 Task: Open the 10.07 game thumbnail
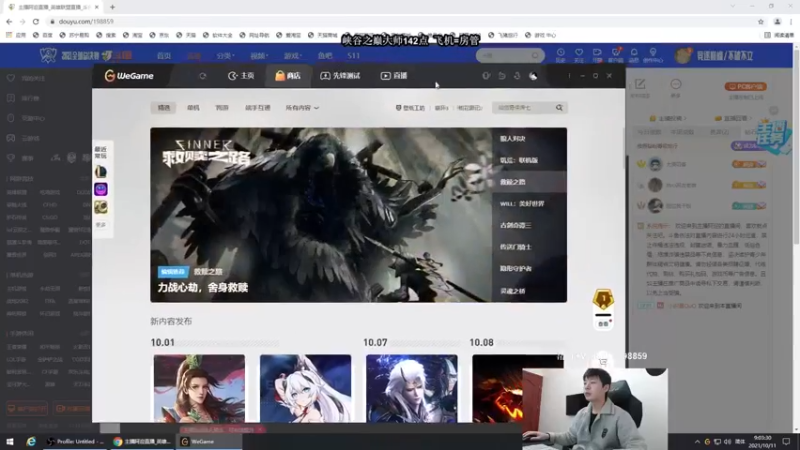pos(411,388)
